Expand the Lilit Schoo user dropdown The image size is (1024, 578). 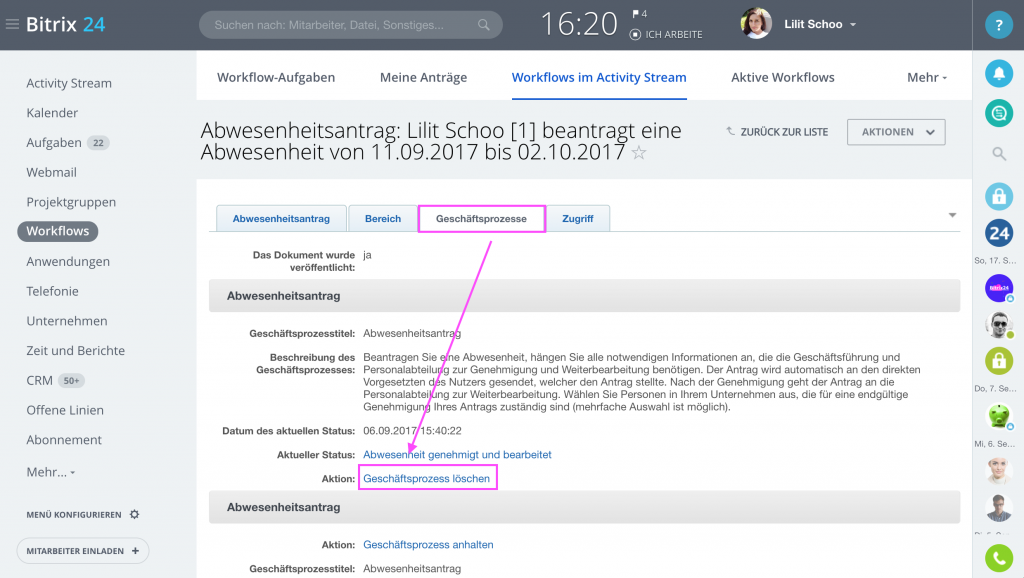(853, 25)
